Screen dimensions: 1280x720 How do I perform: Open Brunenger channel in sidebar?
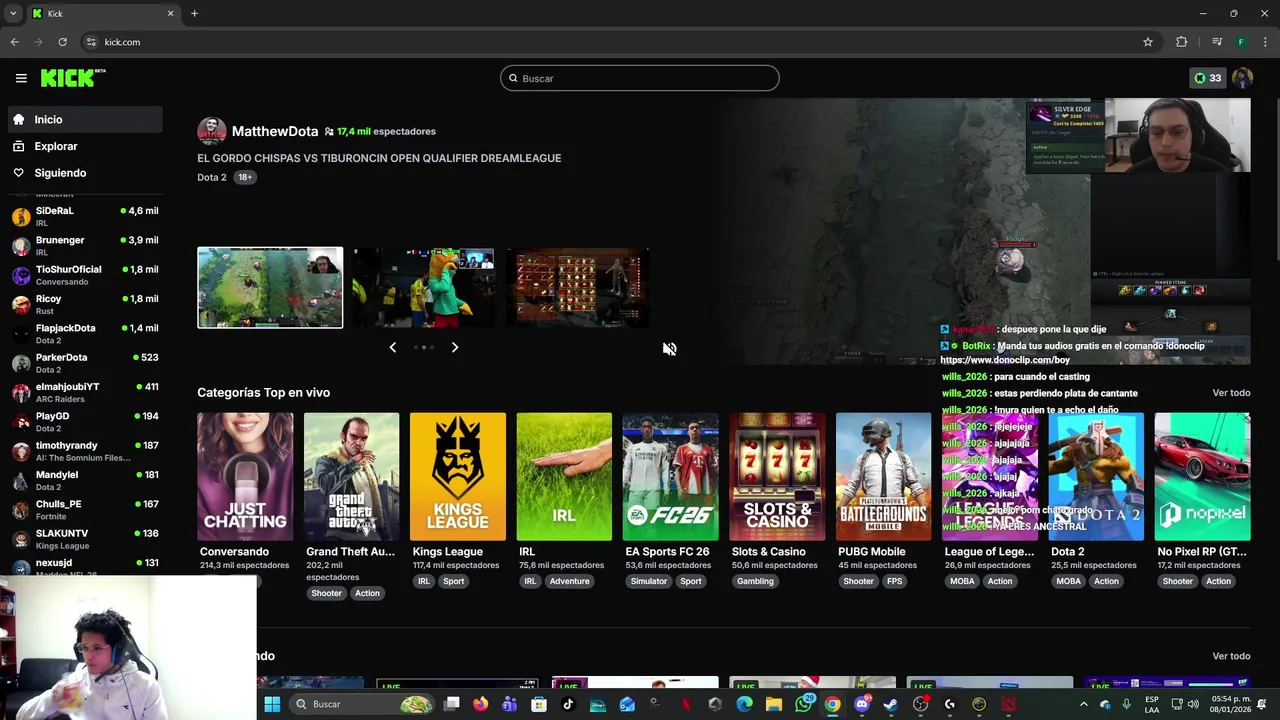pyautogui.click(x=85, y=246)
